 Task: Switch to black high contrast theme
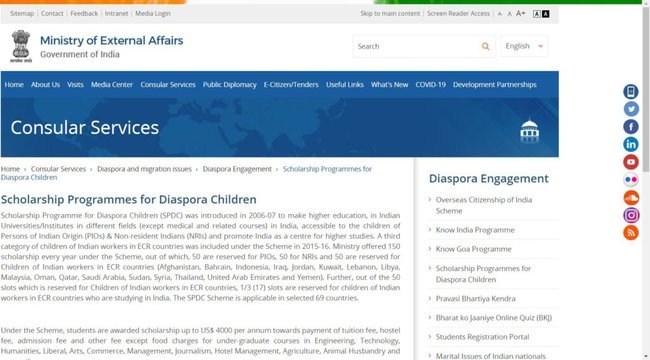coord(546,14)
